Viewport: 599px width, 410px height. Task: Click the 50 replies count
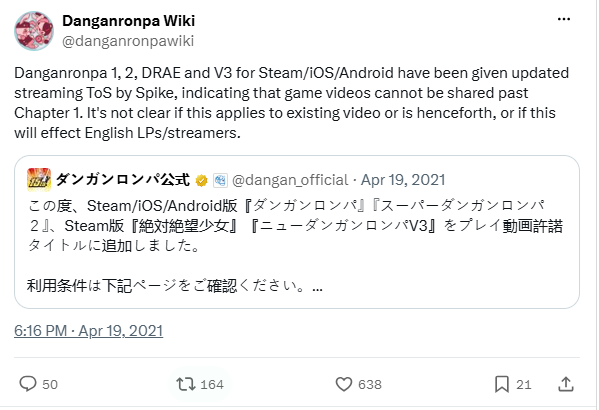[x=50, y=384]
